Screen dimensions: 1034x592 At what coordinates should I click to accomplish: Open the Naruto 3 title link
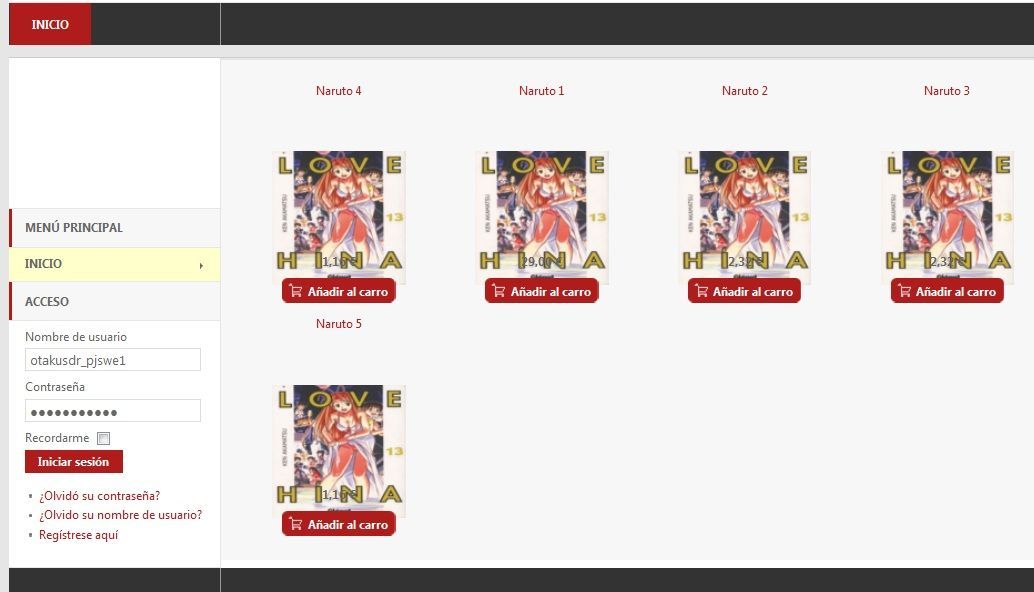click(947, 91)
